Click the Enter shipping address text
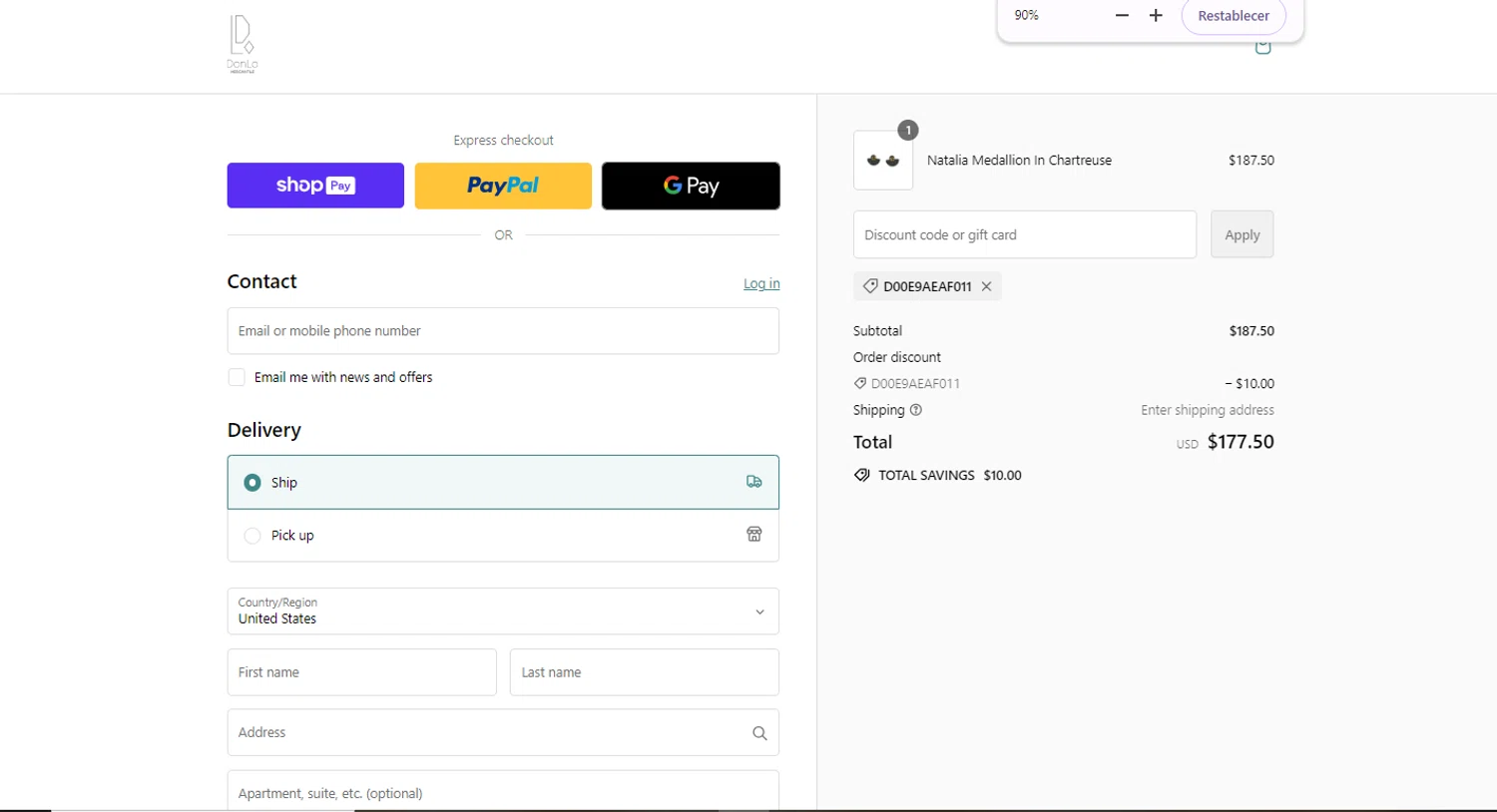This screenshot has height=812, width=1497. 1208,410
